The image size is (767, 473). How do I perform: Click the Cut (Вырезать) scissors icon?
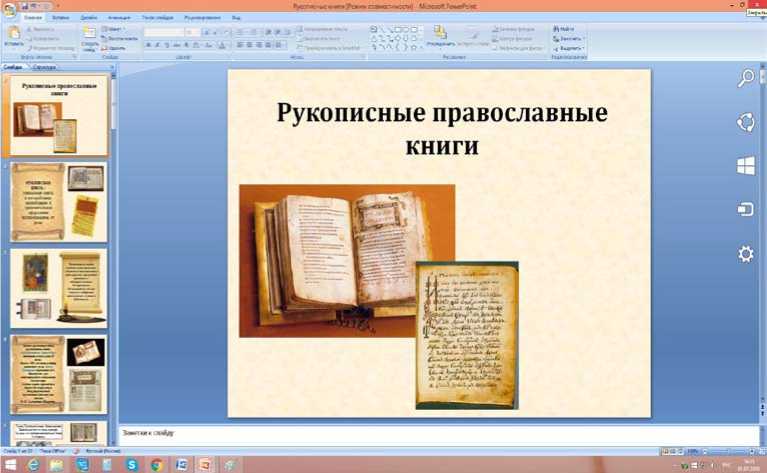[x=29, y=29]
